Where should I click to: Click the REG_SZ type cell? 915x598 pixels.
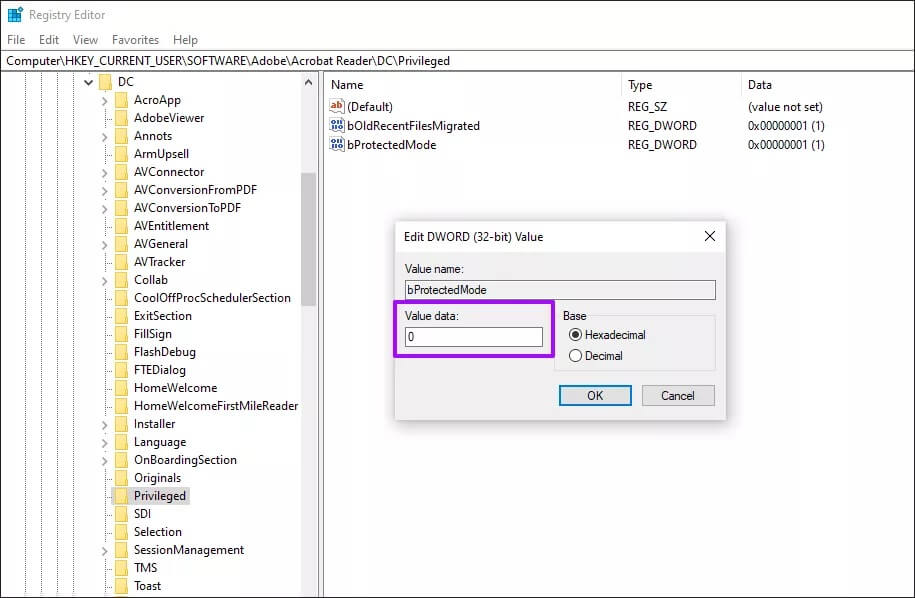point(647,107)
